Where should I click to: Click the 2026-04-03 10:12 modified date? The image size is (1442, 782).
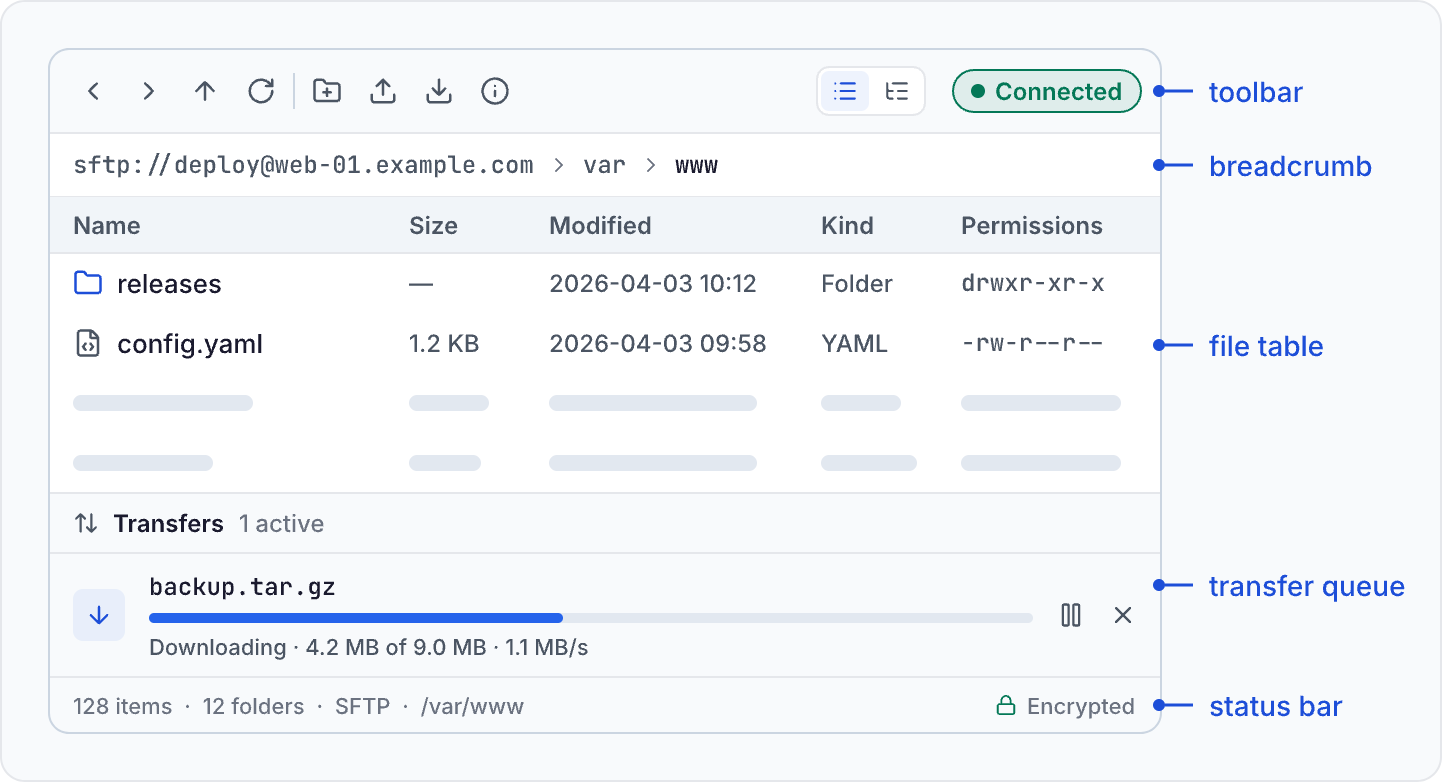tap(653, 284)
